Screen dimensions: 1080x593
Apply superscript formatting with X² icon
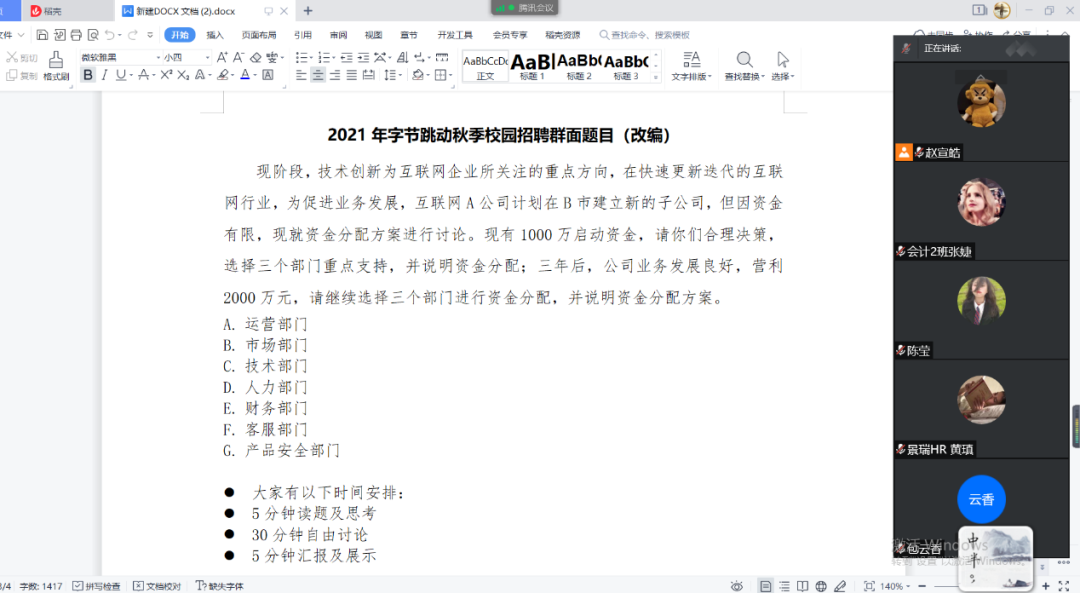[x=166, y=75]
